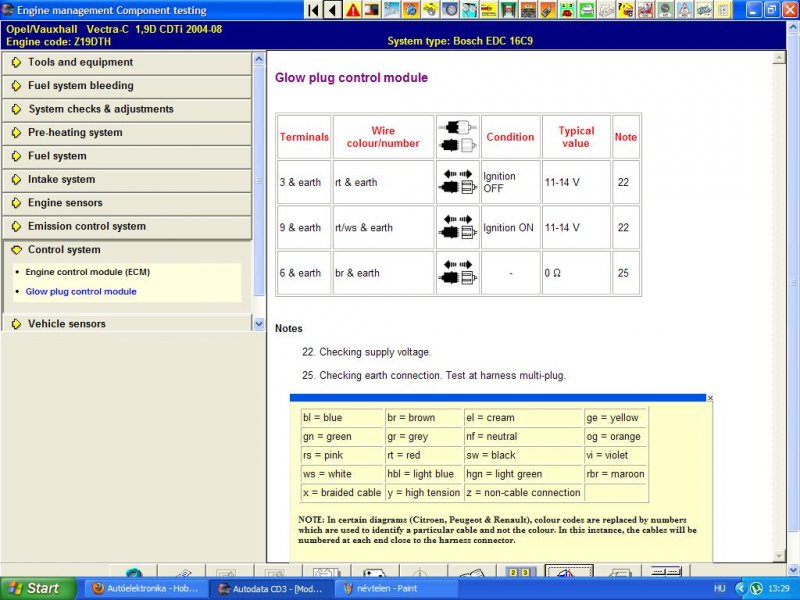
Task: Click the two-people toolbar icon
Action: pyautogui.click(x=469, y=10)
